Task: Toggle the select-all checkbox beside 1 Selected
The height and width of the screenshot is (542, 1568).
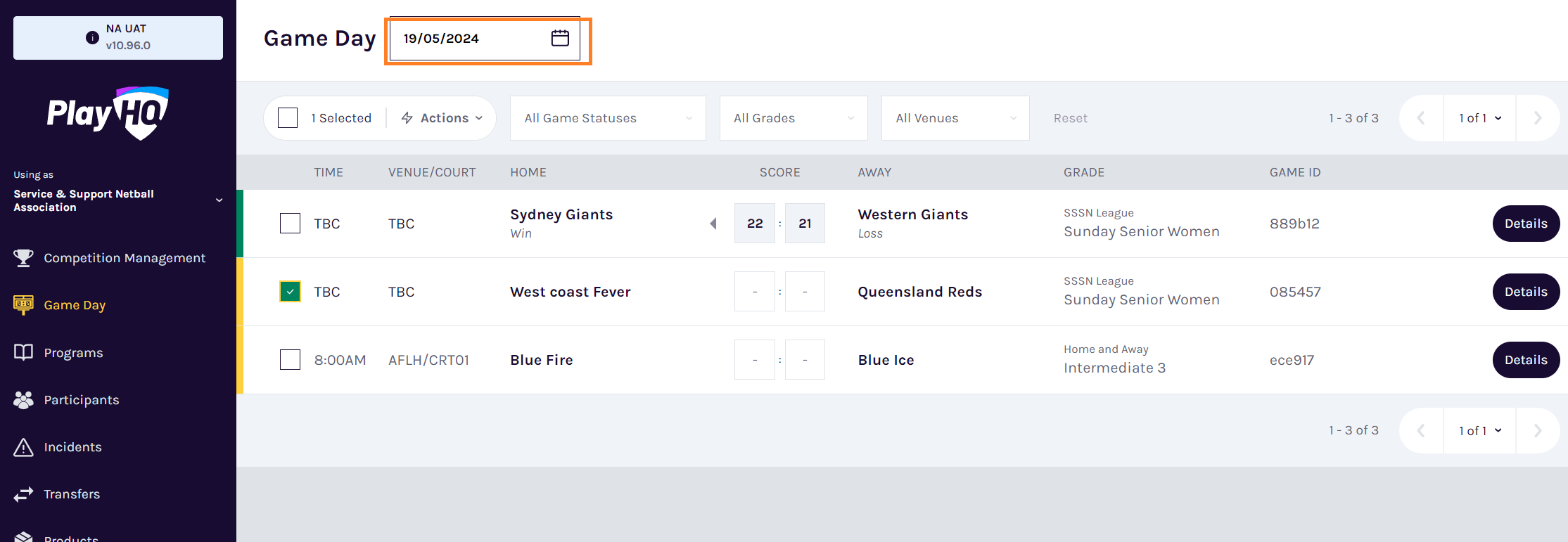Action: [288, 118]
